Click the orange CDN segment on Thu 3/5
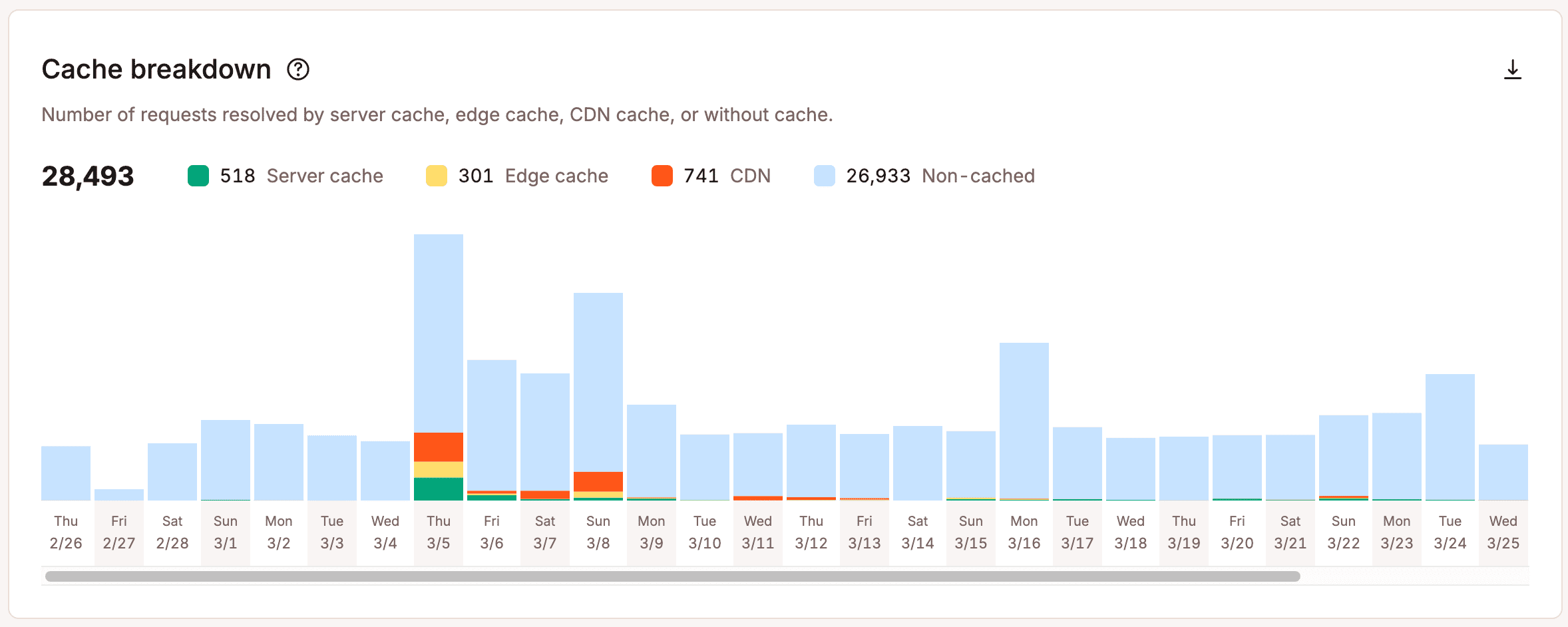Viewport: 1568px width, 627px height. 438,448
